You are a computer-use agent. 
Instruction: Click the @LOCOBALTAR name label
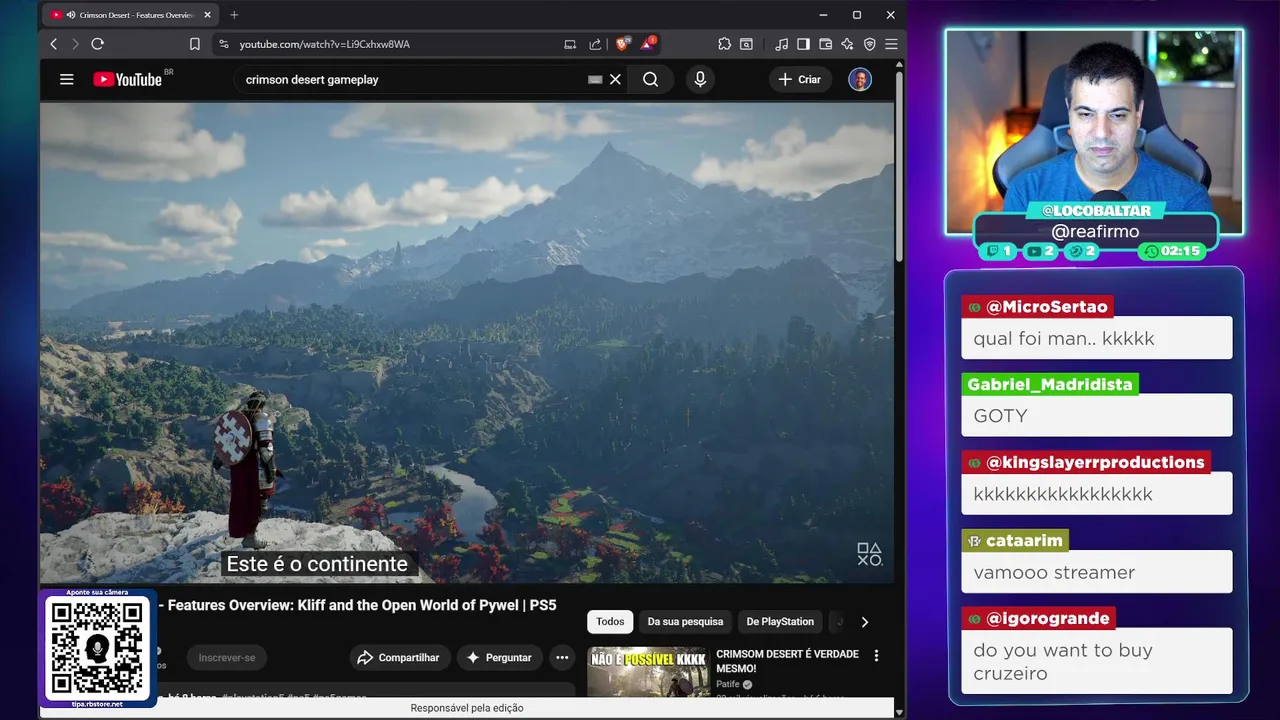(1096, 211)
